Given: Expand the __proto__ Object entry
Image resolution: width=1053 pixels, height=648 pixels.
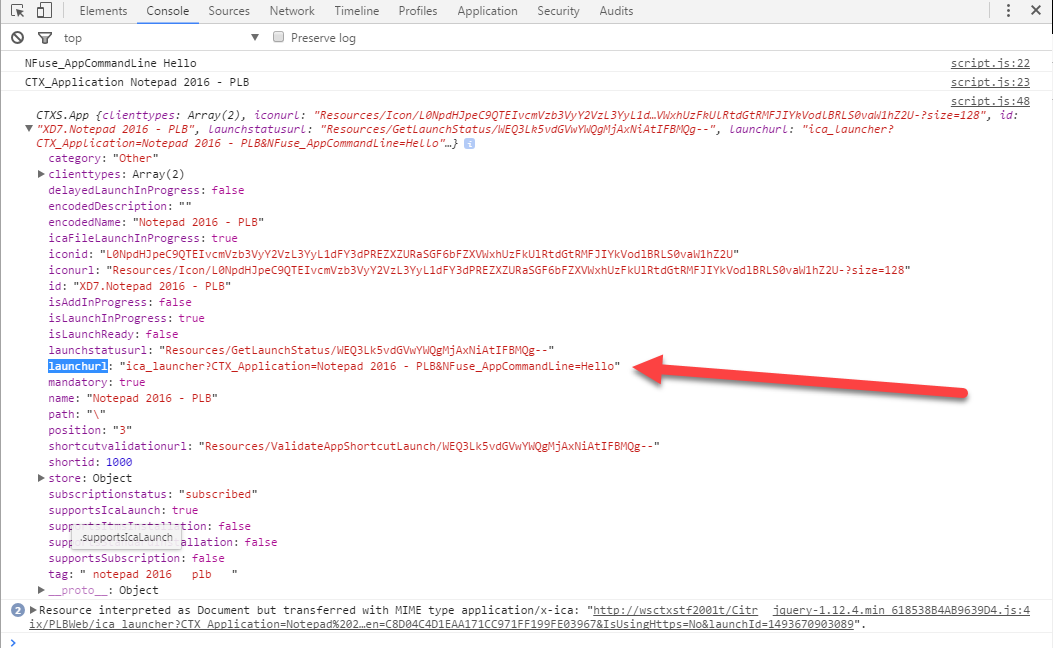Looking at the screenshot, I should tap(41, 590).
